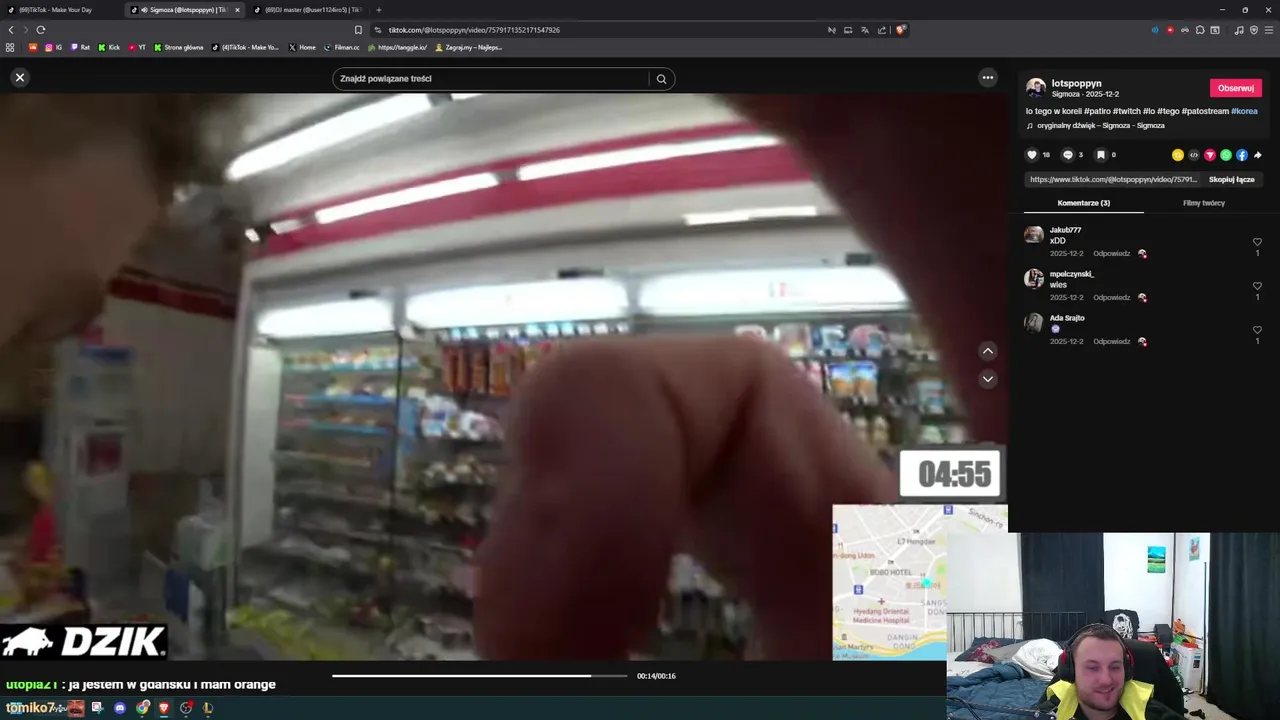Select the Komentarze (3) tab
1280x720 pixels.
coord(1084,203)
